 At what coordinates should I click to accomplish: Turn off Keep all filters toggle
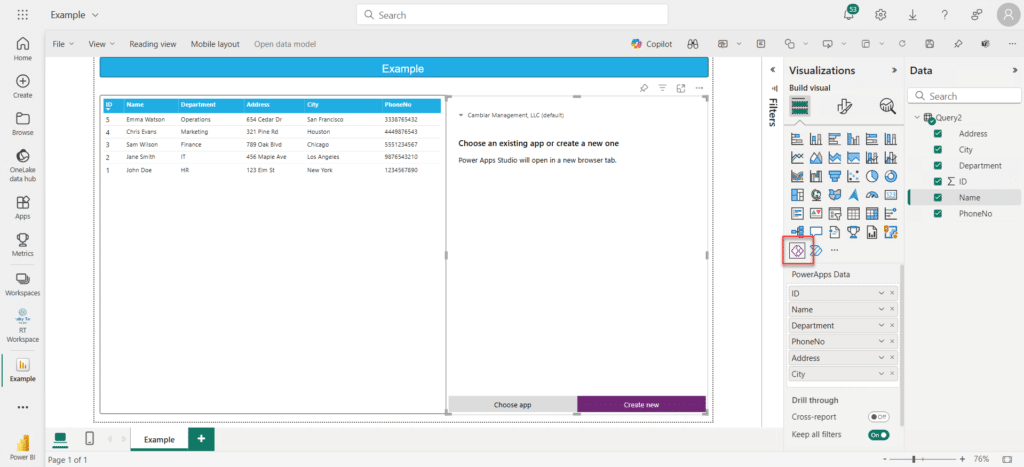(879, 435)
